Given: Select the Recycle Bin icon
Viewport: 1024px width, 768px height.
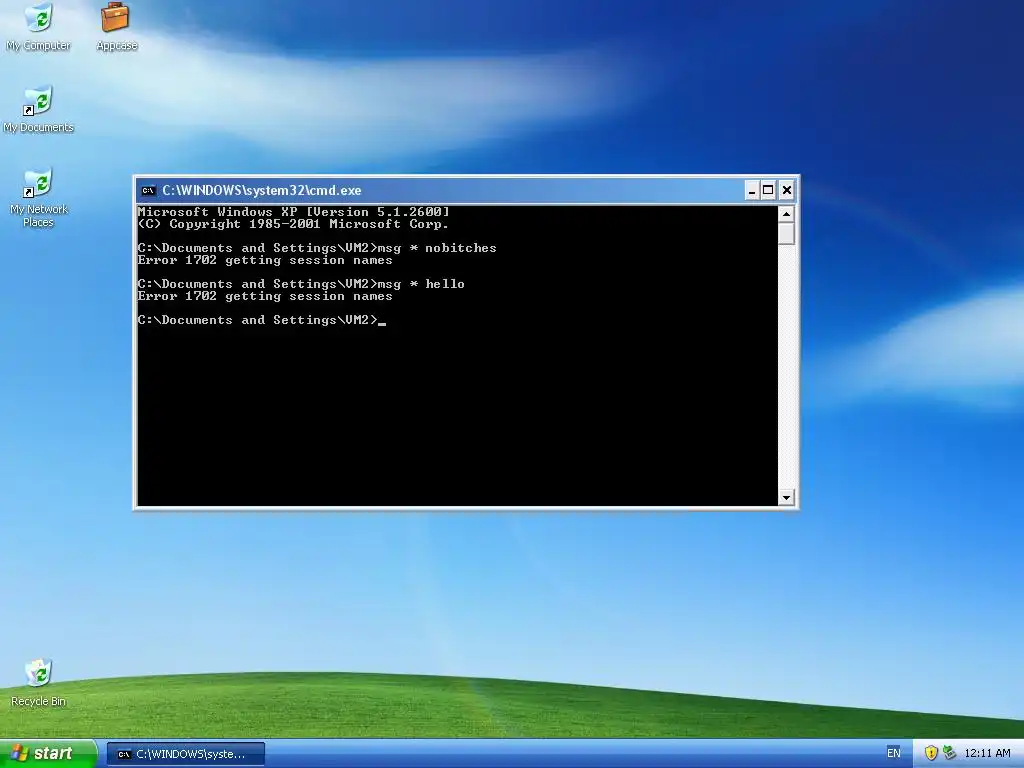Looking at the screenshot, I should point(39,683).
